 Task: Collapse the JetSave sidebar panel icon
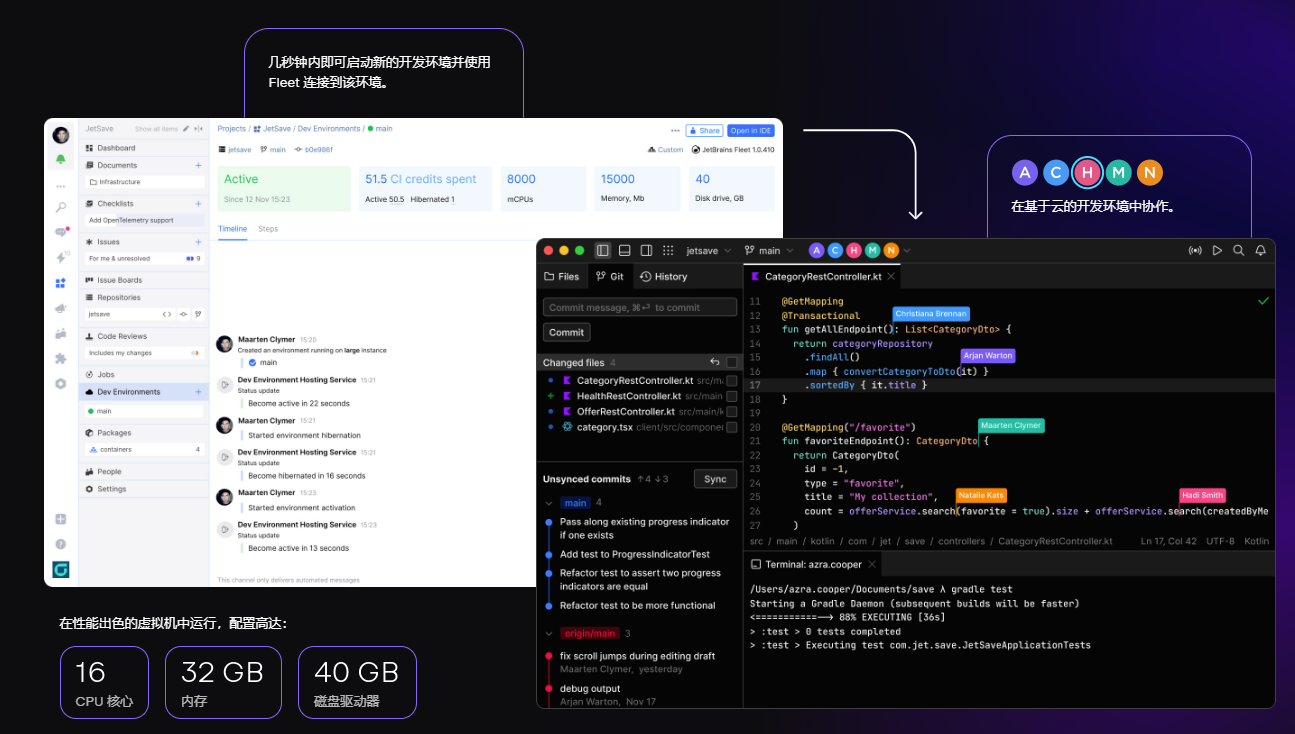click(x=198, y=129)
